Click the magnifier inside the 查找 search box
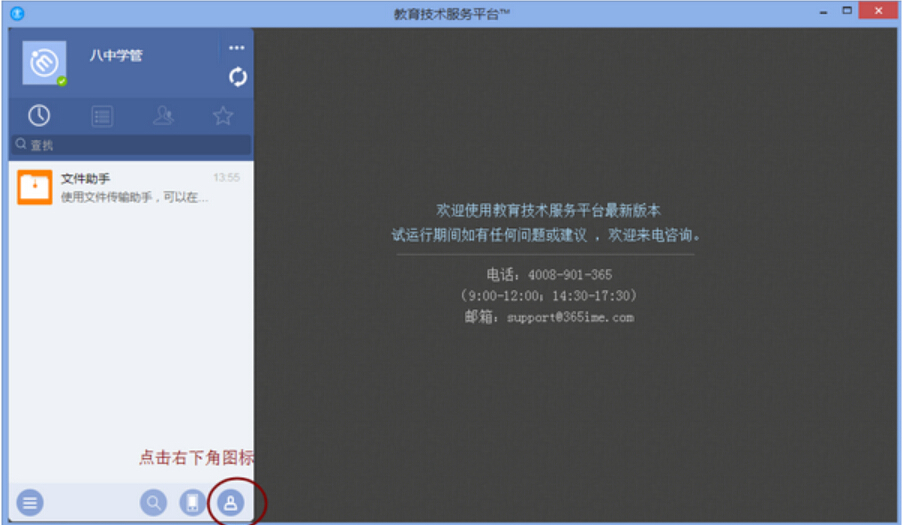This screenshot has height=525, width=903. (20, 144)
